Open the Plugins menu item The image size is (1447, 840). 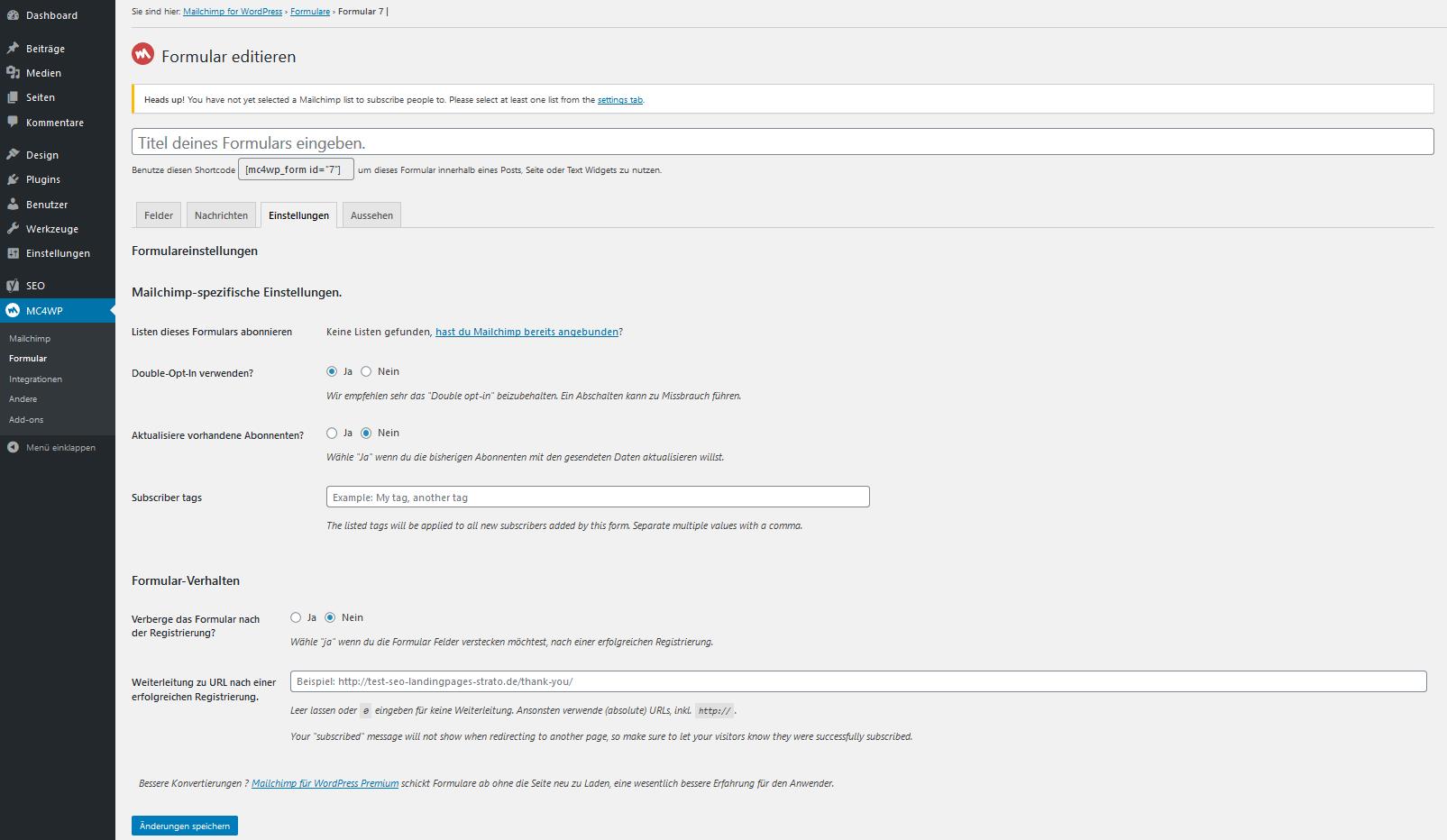58,179
